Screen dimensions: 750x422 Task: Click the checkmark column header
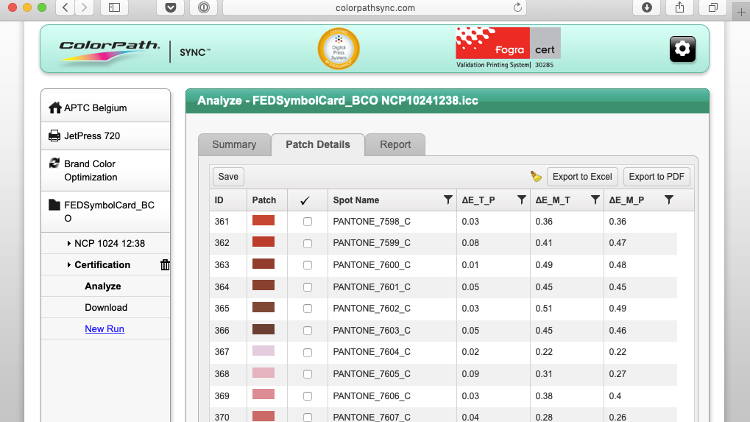(305, 201)
